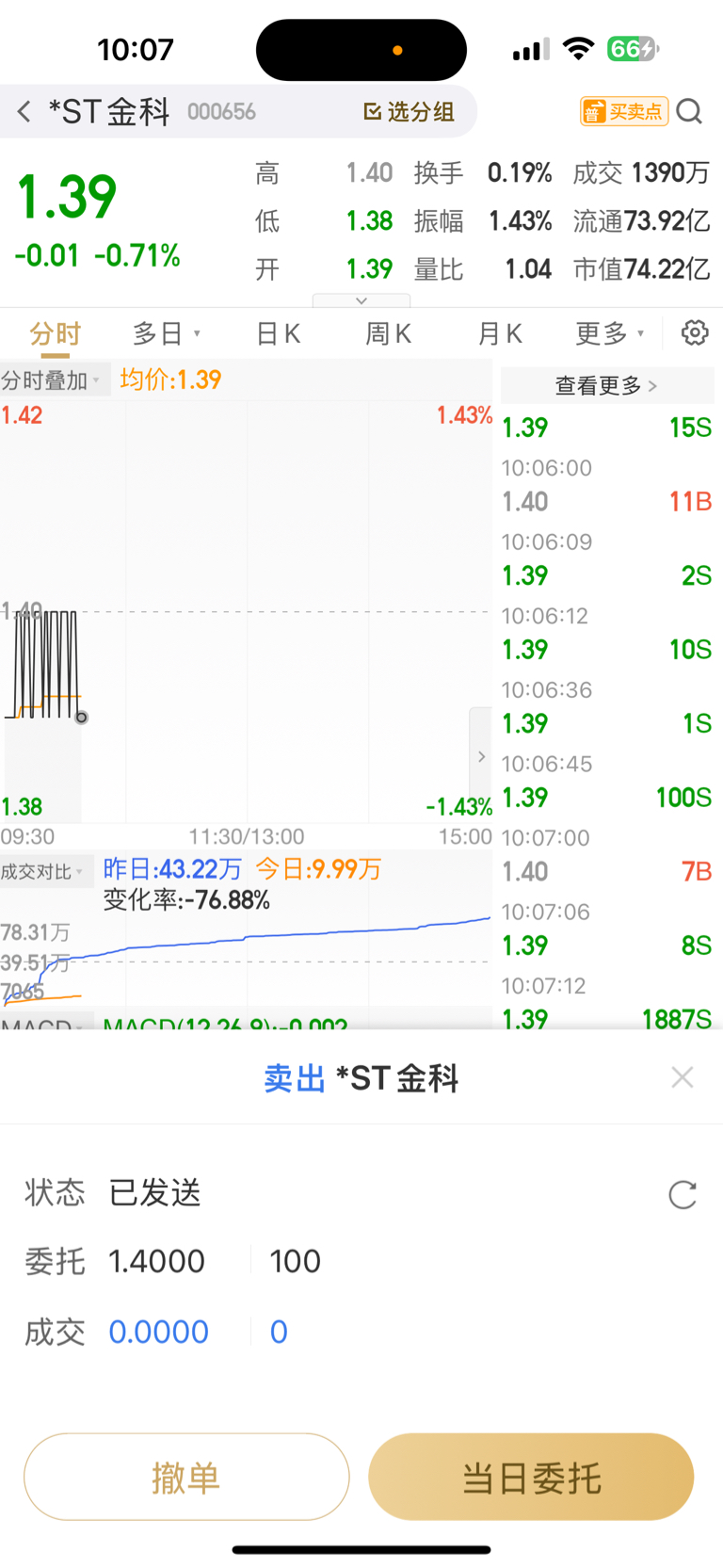Switch to the 分时 tab
Image resolution: width=723 pixels, height=1568 pixels.
coord(55,333)
